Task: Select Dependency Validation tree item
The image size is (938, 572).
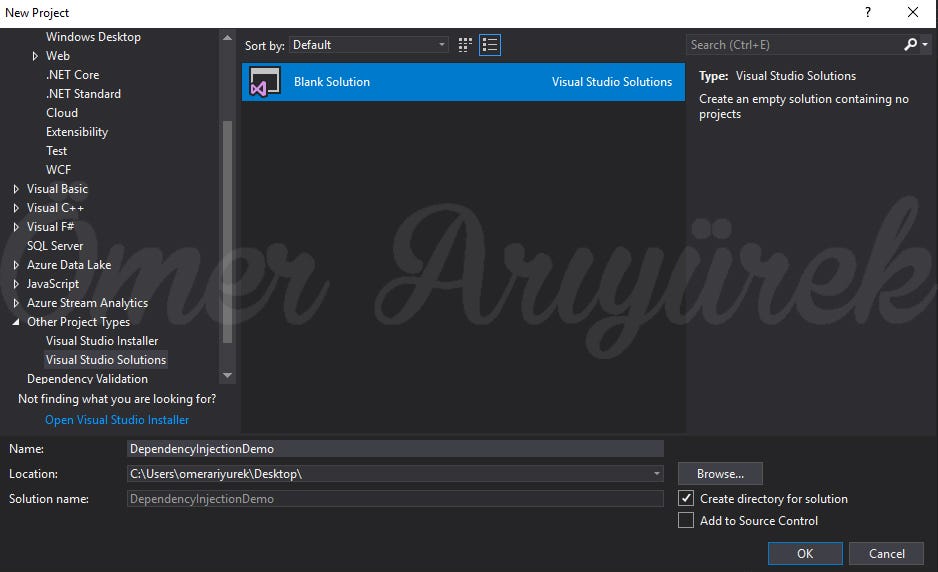Action: [87, 379]
